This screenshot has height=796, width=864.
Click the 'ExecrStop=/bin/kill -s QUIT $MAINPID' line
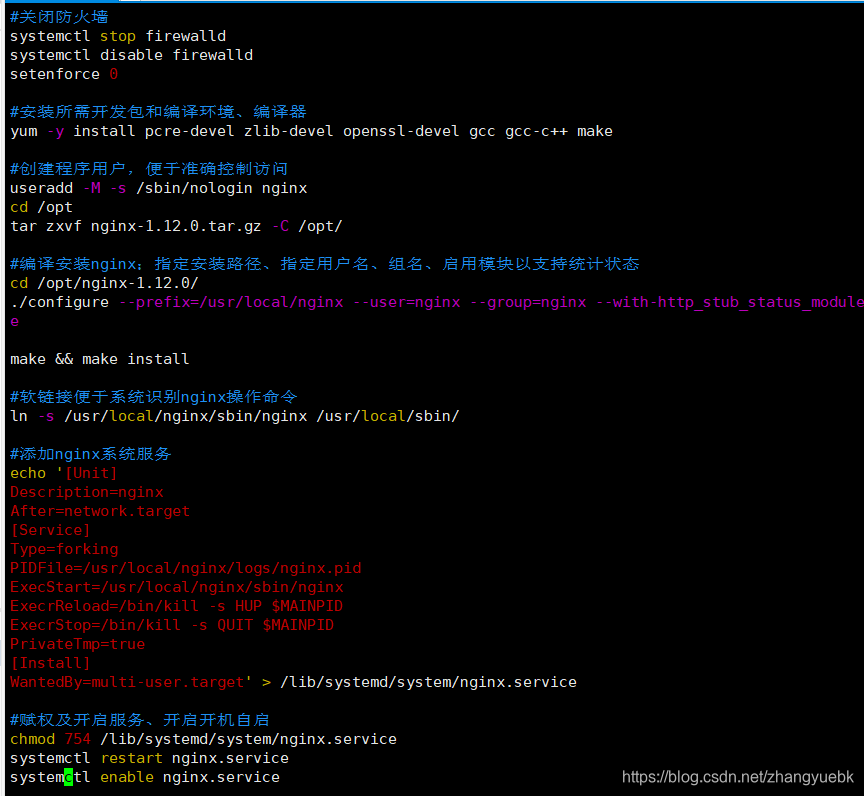point(172,625)
